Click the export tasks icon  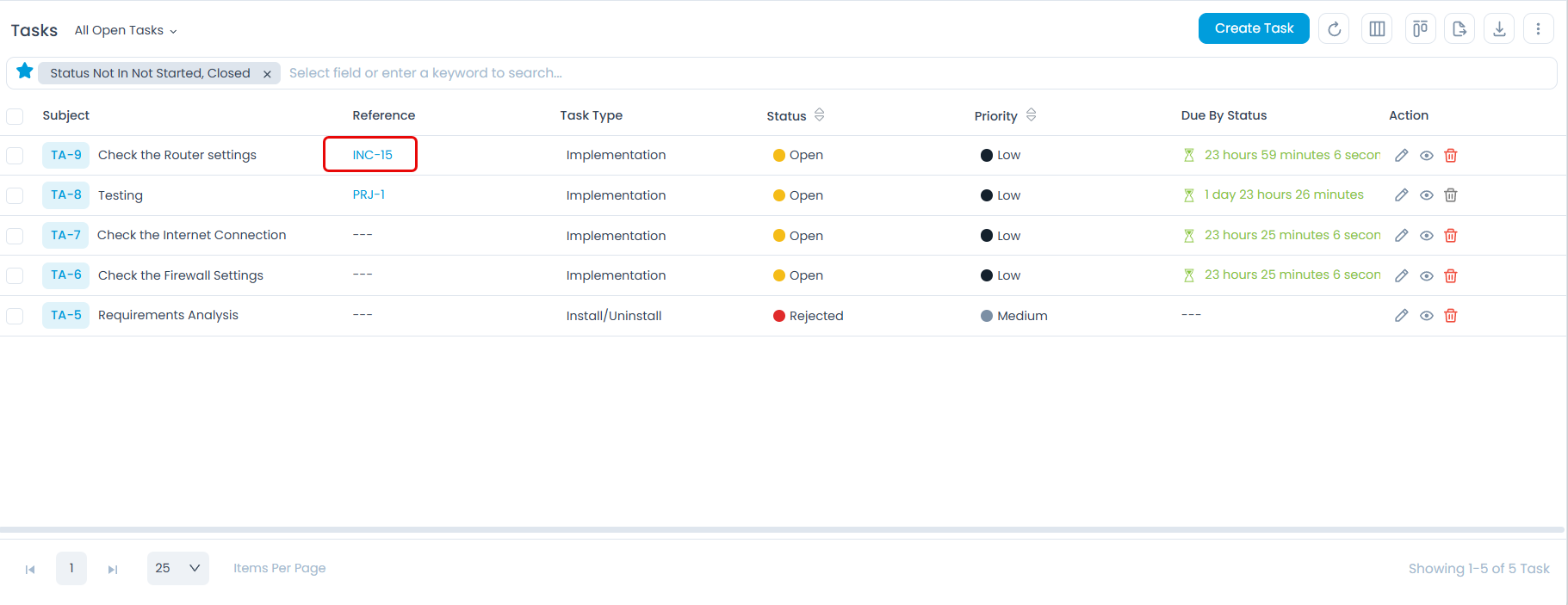(x=1460, y=28)
